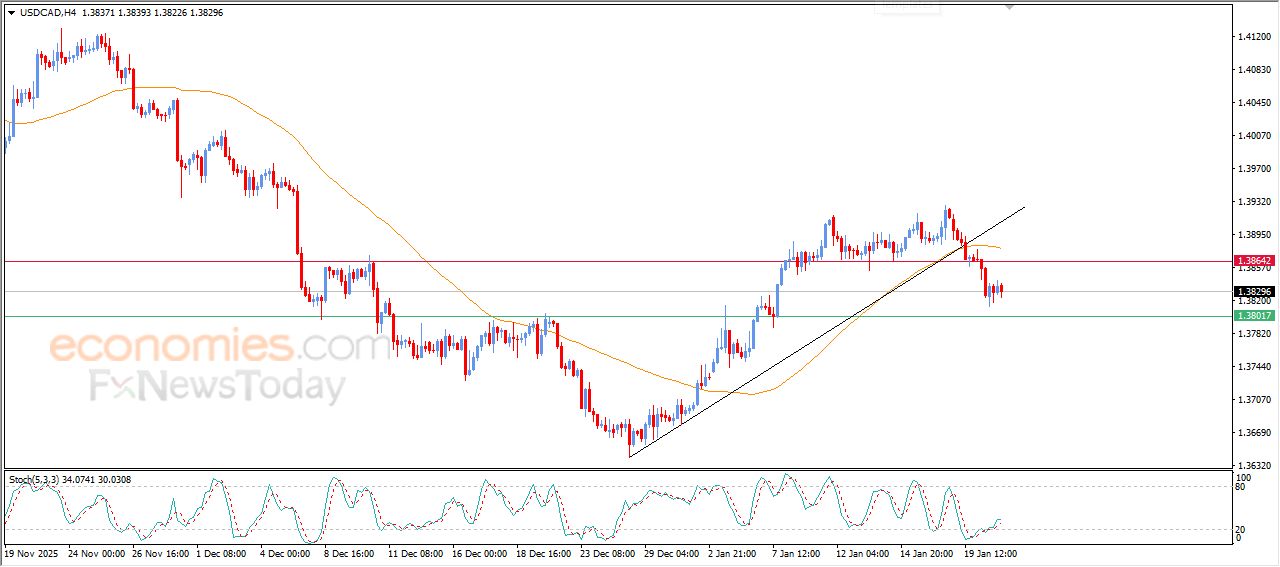The image size is (1280, 567).
Task: Click the last candlestick on the chart
Action: [x=1002, y=290]
